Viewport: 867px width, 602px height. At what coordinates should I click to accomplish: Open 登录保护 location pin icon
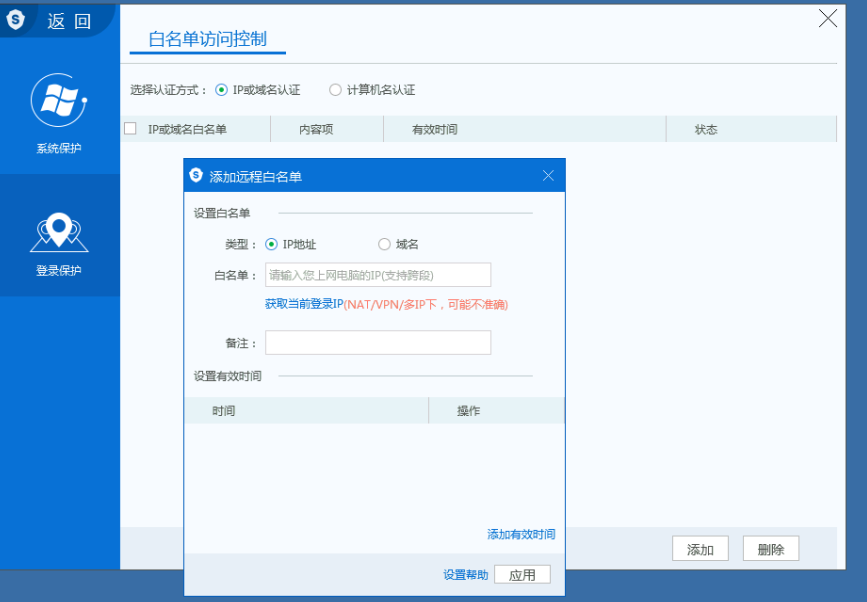tap(59, 232)
